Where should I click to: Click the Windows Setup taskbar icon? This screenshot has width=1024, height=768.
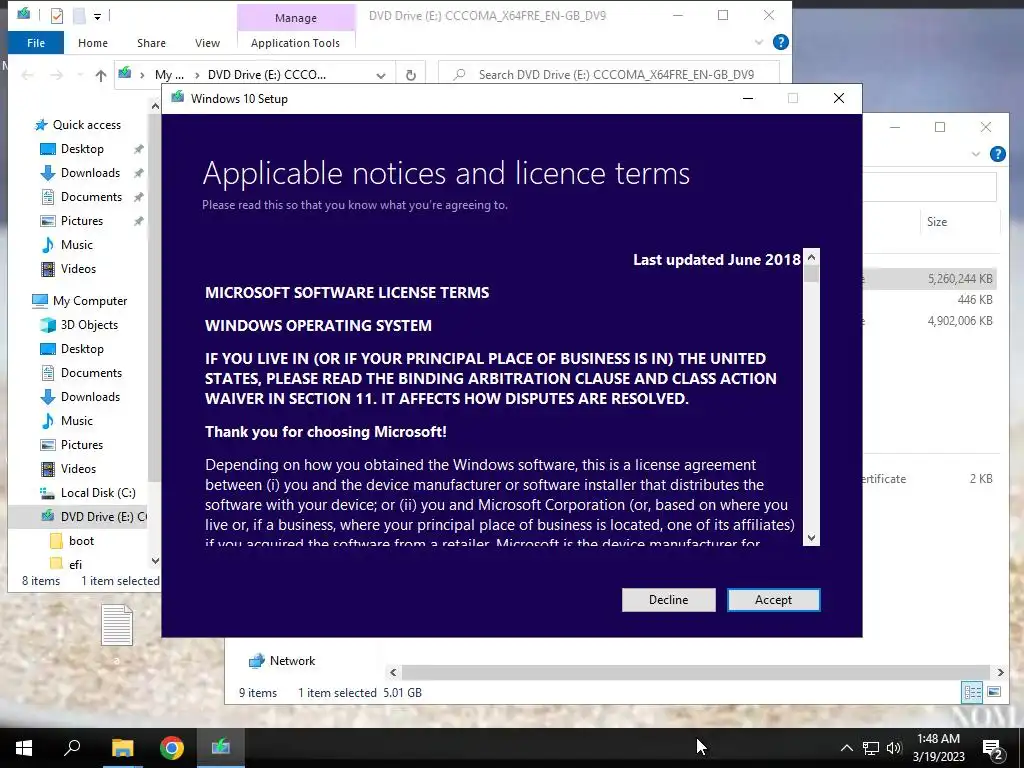(x=221, y=748)
